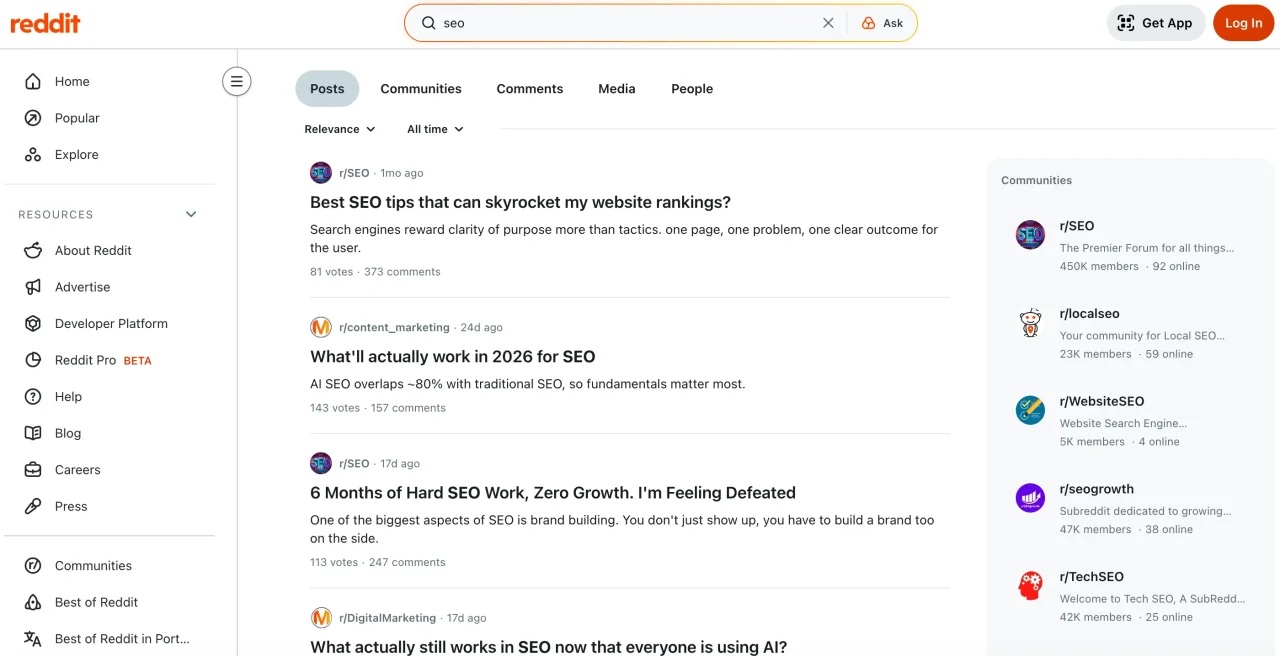Click the r/content_marketing post avatar
This screenshot has height=656, width=1280.
coord(321,327)
